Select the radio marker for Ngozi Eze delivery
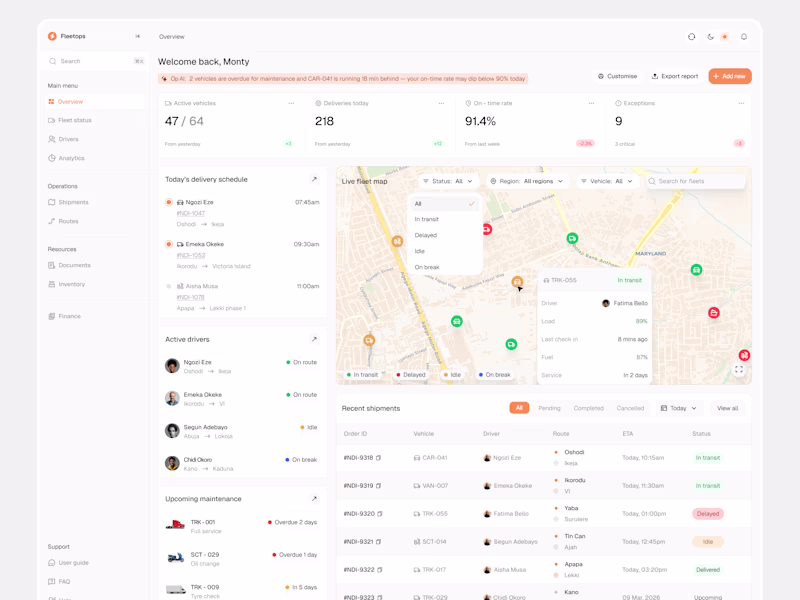Screen dimensions: 800x600 [168, 203]
